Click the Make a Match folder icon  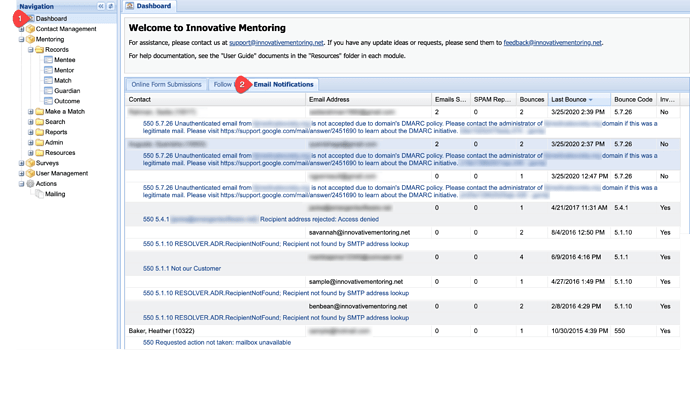pyautogui.click(x=39, y=111)
